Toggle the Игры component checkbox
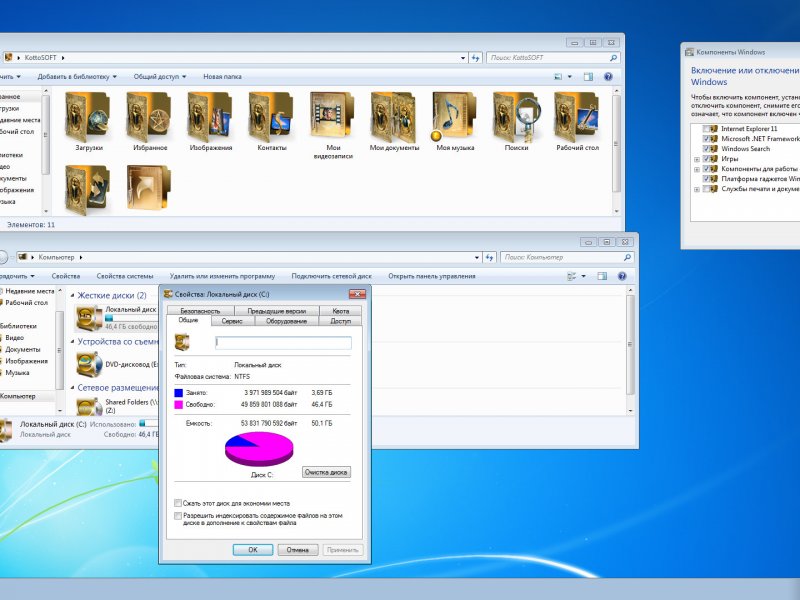The height and width of the screenshot is (600, 800). (707, 159)
